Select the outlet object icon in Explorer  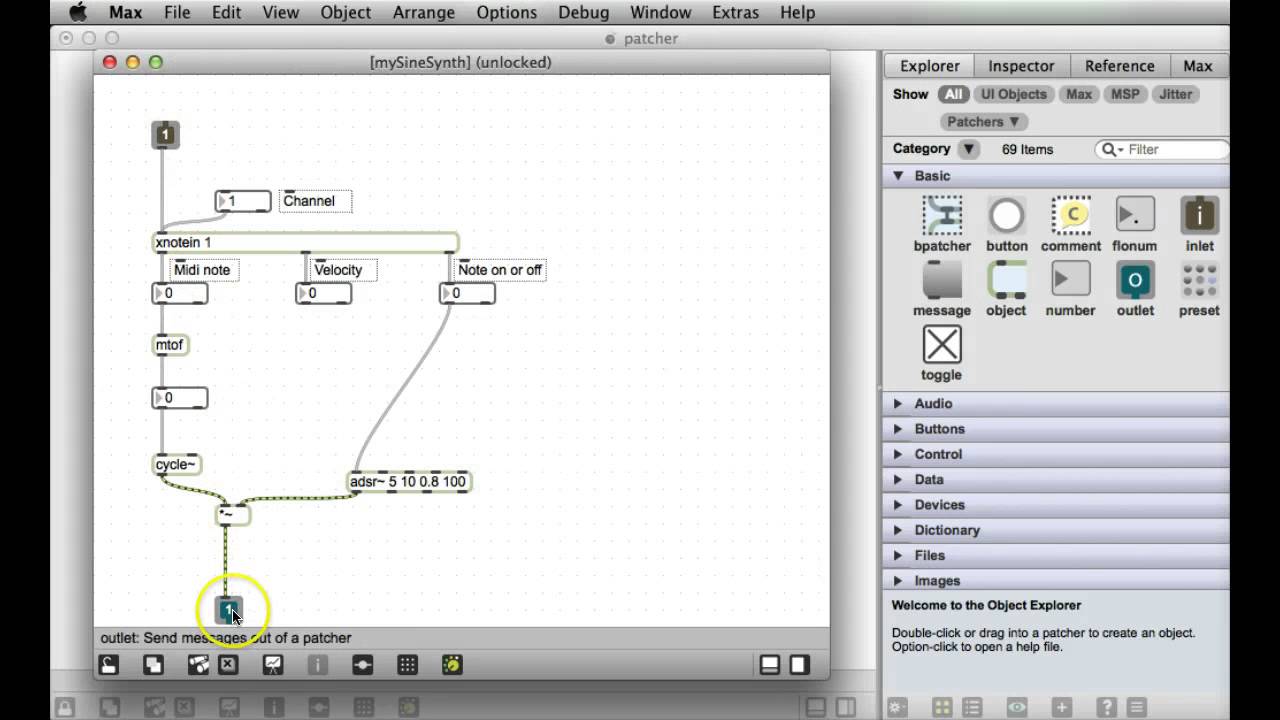1135,280
